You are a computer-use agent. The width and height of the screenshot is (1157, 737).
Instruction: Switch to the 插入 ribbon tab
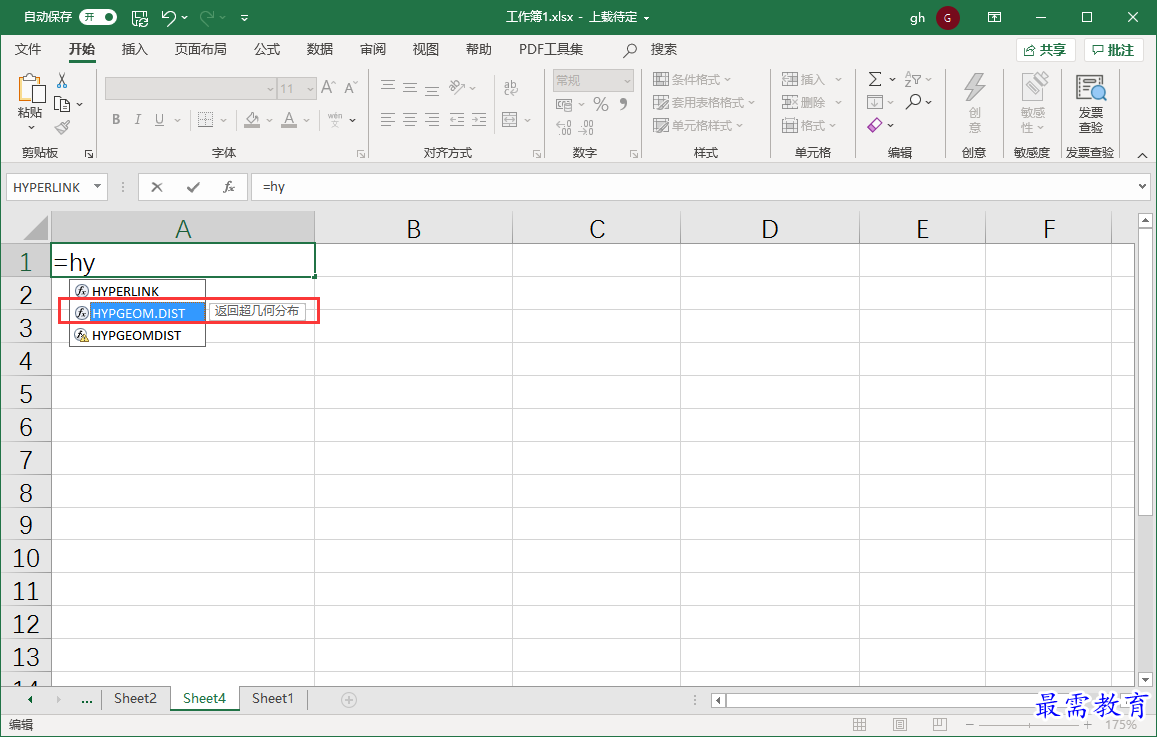134,49
